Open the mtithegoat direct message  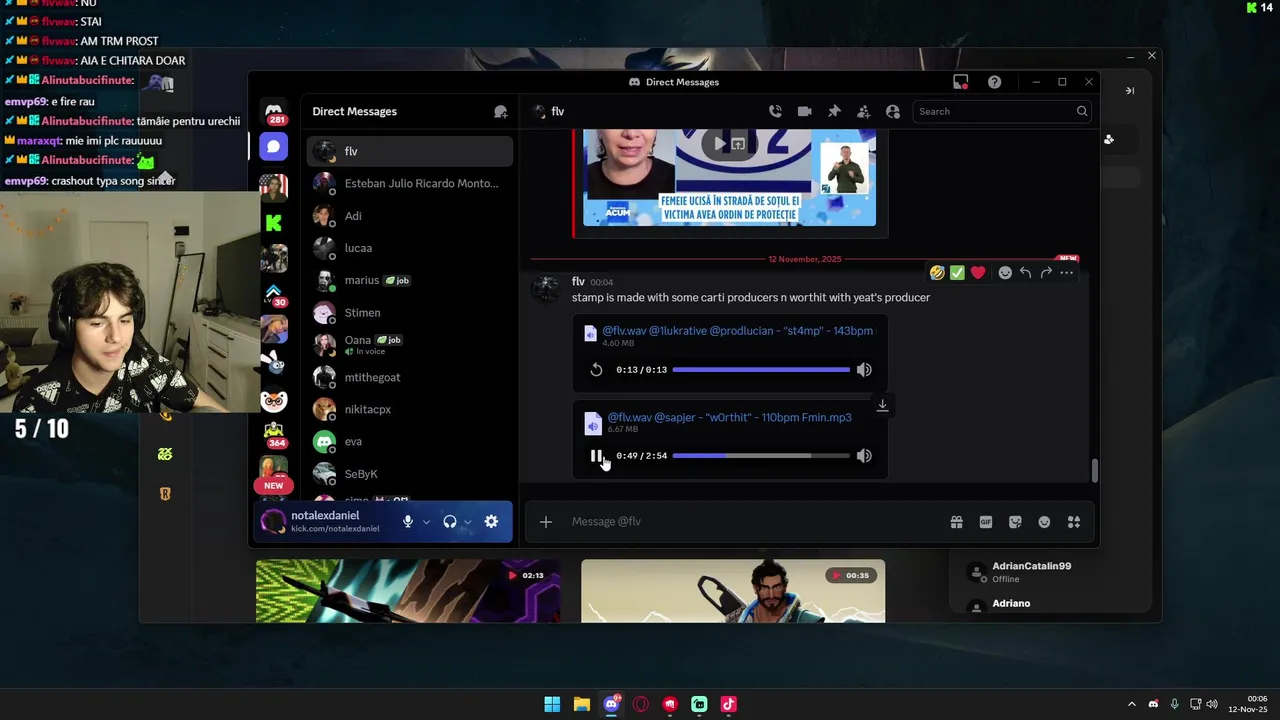[x=410, y=377]
